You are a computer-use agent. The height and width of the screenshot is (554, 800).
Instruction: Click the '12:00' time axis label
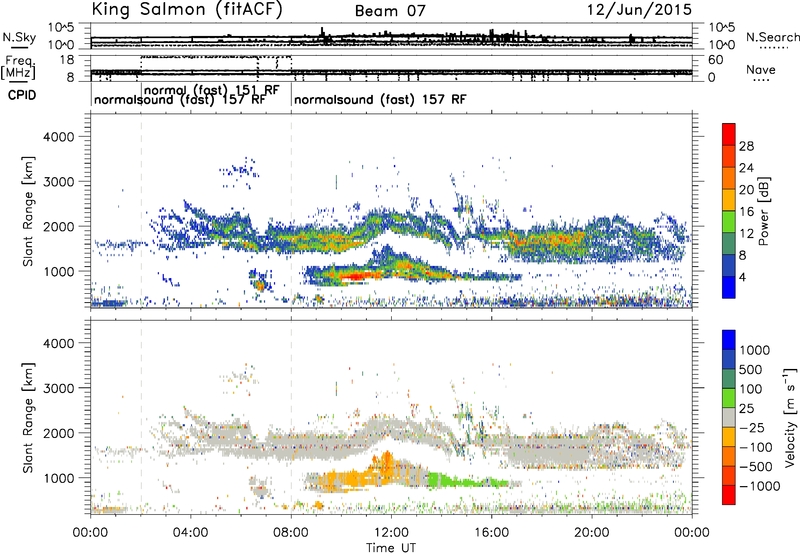[x=391, y=533]
